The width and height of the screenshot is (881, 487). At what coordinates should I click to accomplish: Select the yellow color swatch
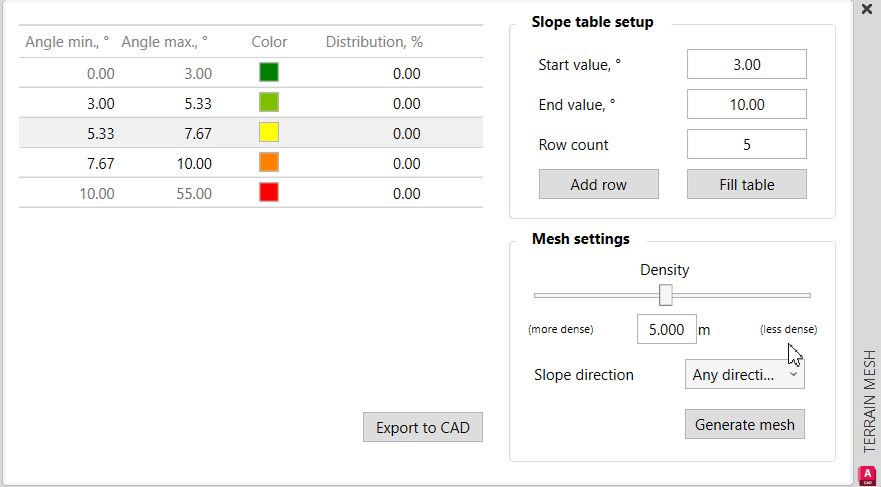268,133
